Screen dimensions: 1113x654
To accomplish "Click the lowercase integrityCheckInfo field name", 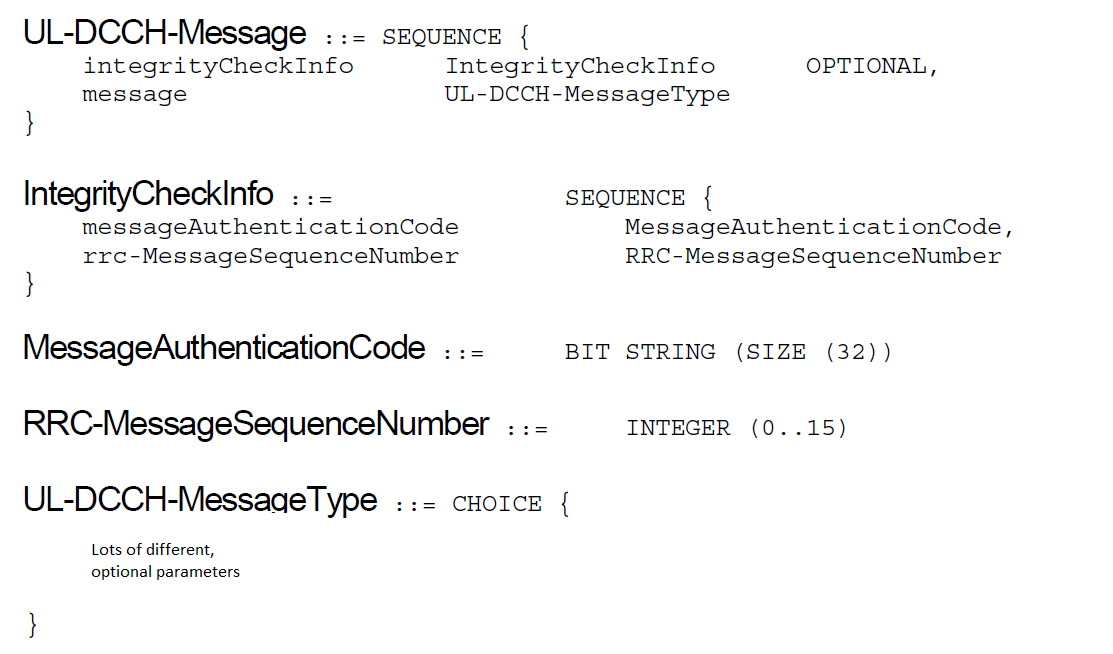I will click(x=218, y=66).
